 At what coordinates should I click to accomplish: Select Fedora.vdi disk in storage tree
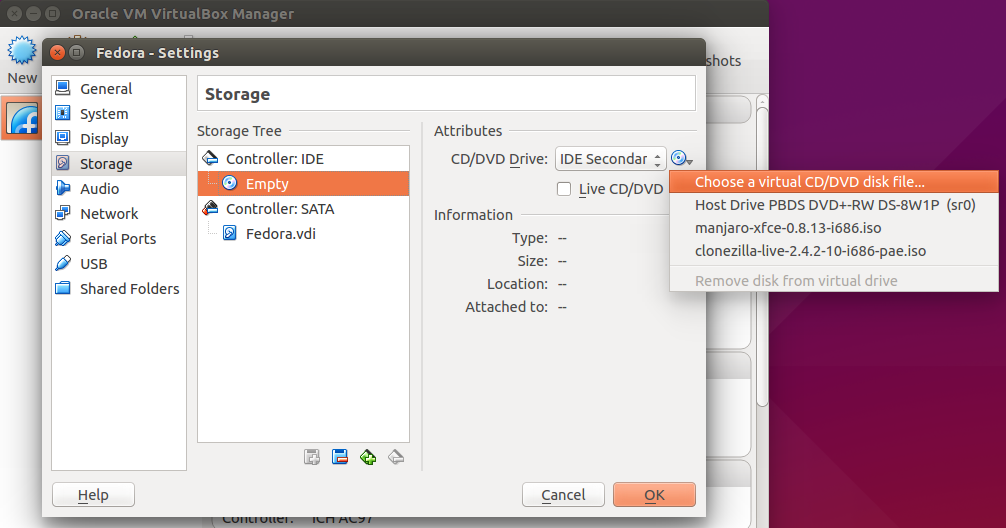click(x=303, y=234)
